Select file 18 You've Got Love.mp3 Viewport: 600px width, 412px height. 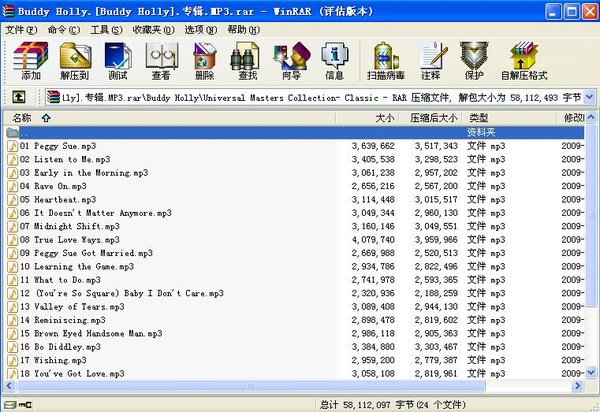(295, 374)
